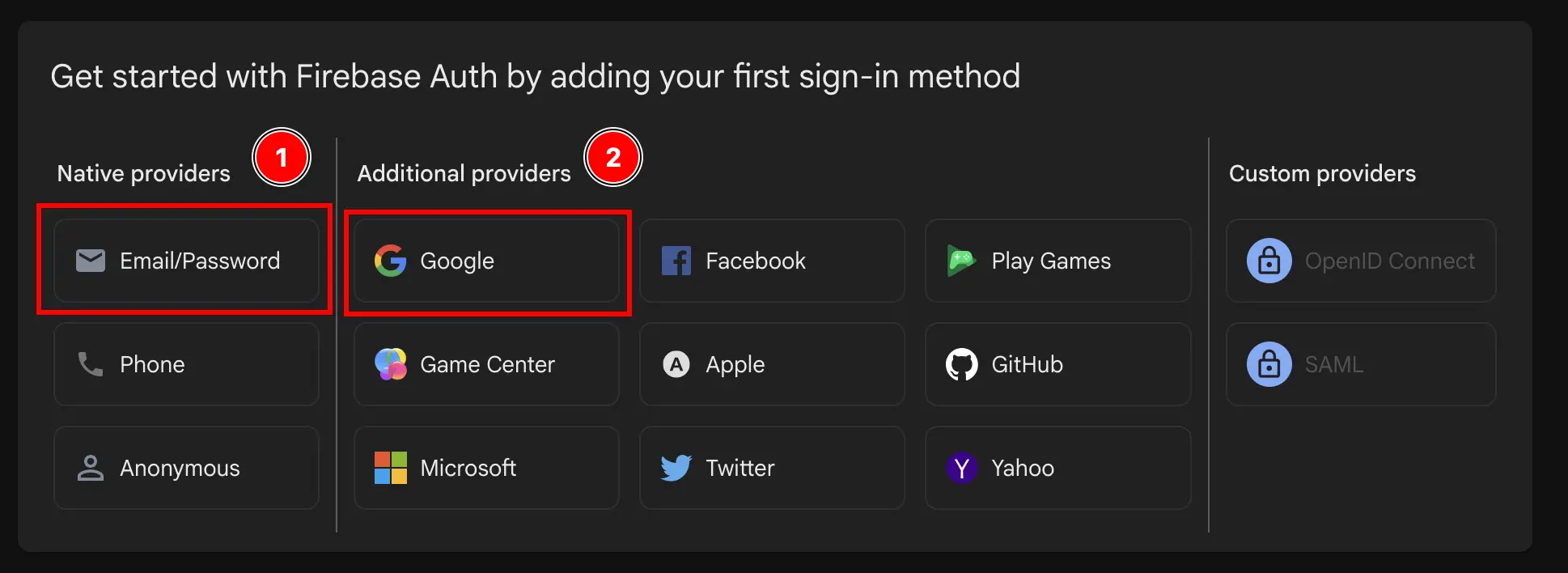Click the Google provider icon
1568x573 pixels.
click(390, 261)
